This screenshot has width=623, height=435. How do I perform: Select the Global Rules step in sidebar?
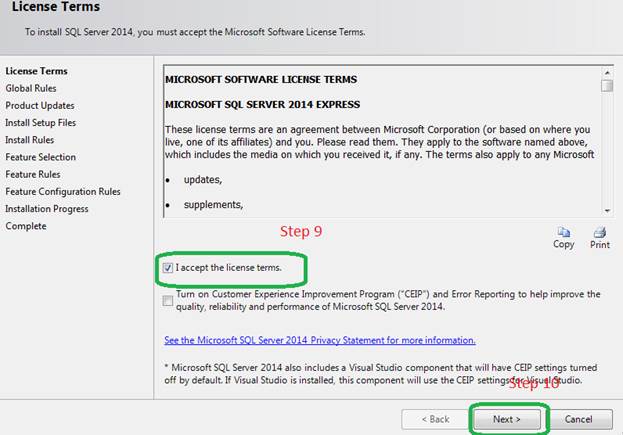pos(31,88)
